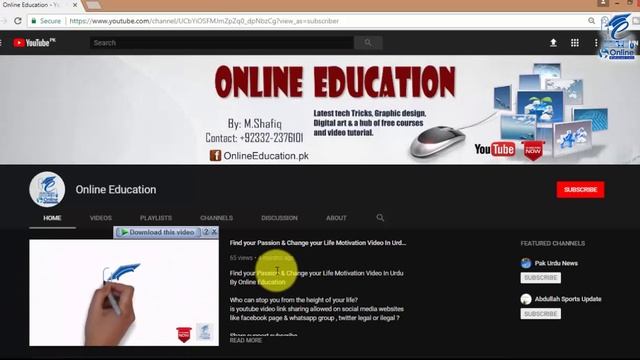The image size is (640, 360).
Task: Expand description with READ MORE
Action: click(246, 340)
